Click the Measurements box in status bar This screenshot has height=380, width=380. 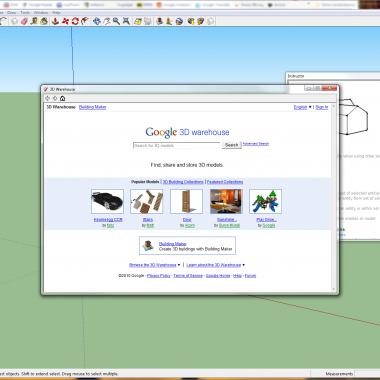[367, 374]
